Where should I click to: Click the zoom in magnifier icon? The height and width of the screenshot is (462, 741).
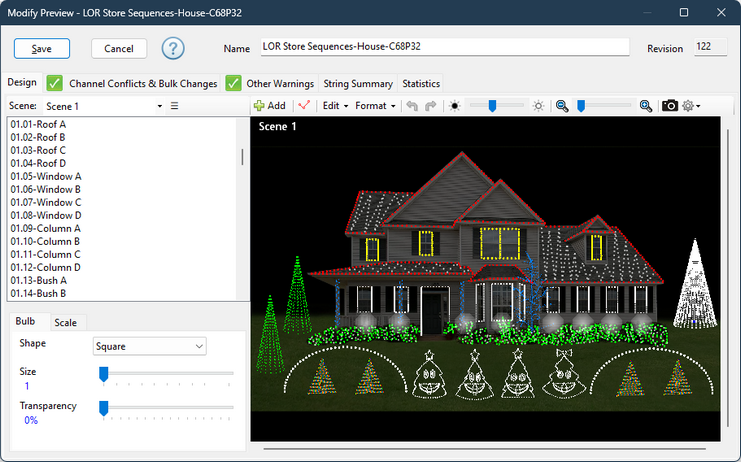pyautogui.click(x=646, y=106)
